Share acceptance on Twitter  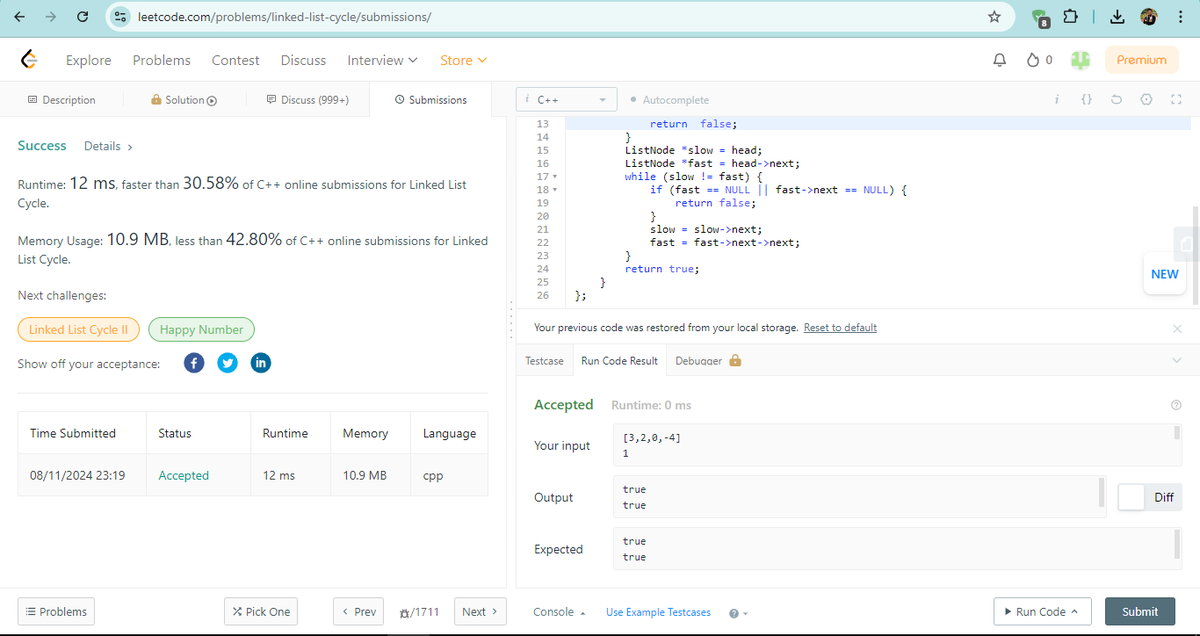pos(227,363)
